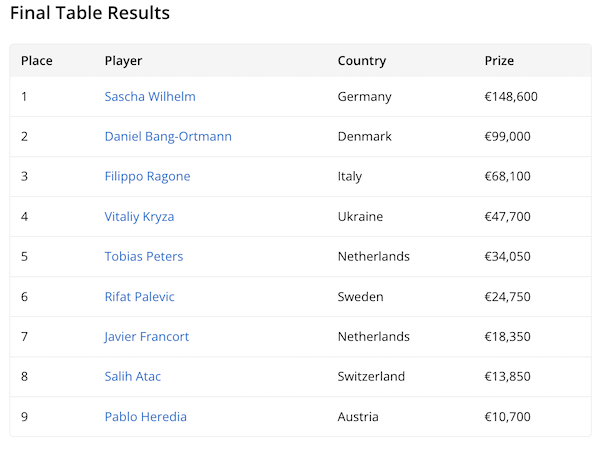
Task: Visit Tobias Peters player page
Action: coord(144,257)
